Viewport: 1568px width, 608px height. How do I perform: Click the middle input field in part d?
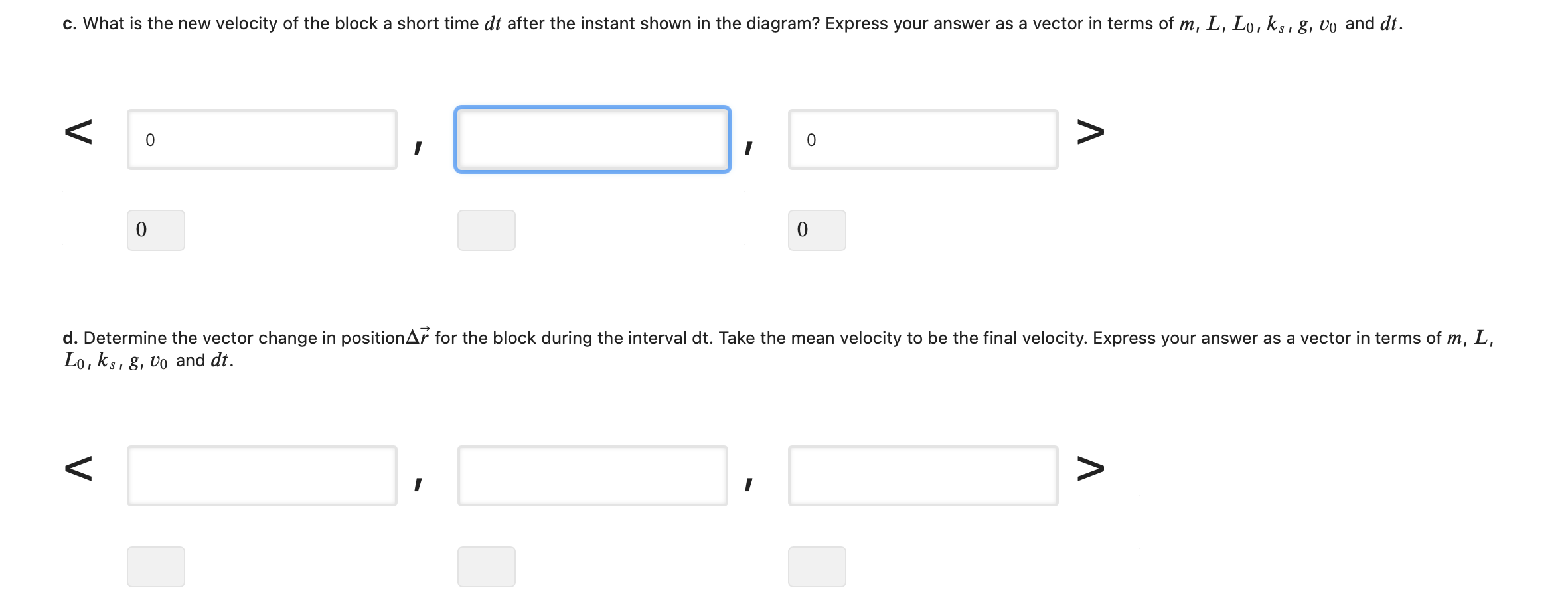coord(592,475)
